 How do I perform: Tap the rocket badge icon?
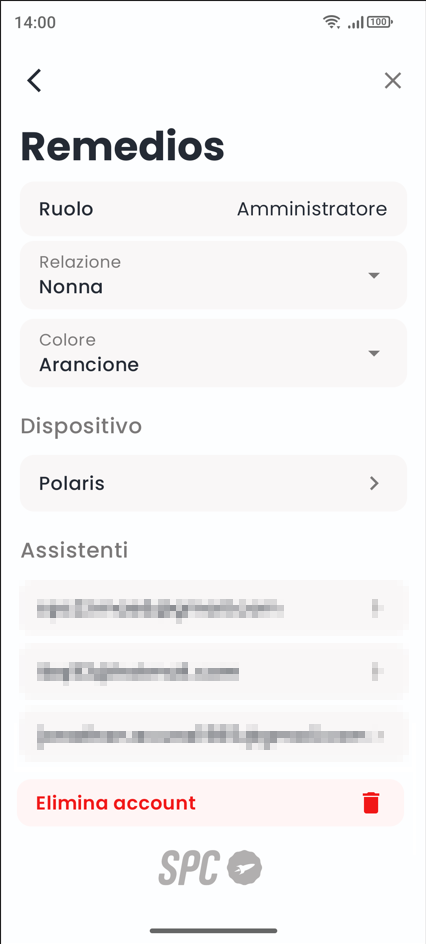click(x=244, y=867)
